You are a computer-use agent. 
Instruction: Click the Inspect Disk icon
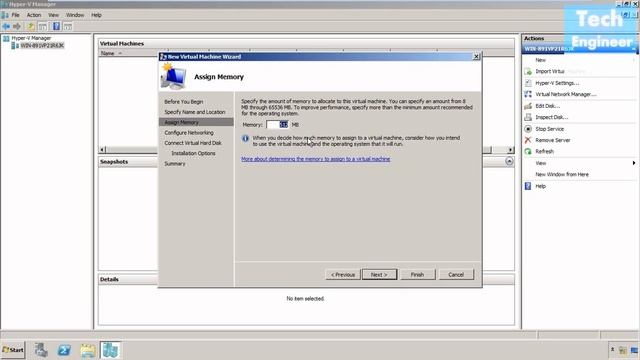pyautogui.click(x=528, y=117)
